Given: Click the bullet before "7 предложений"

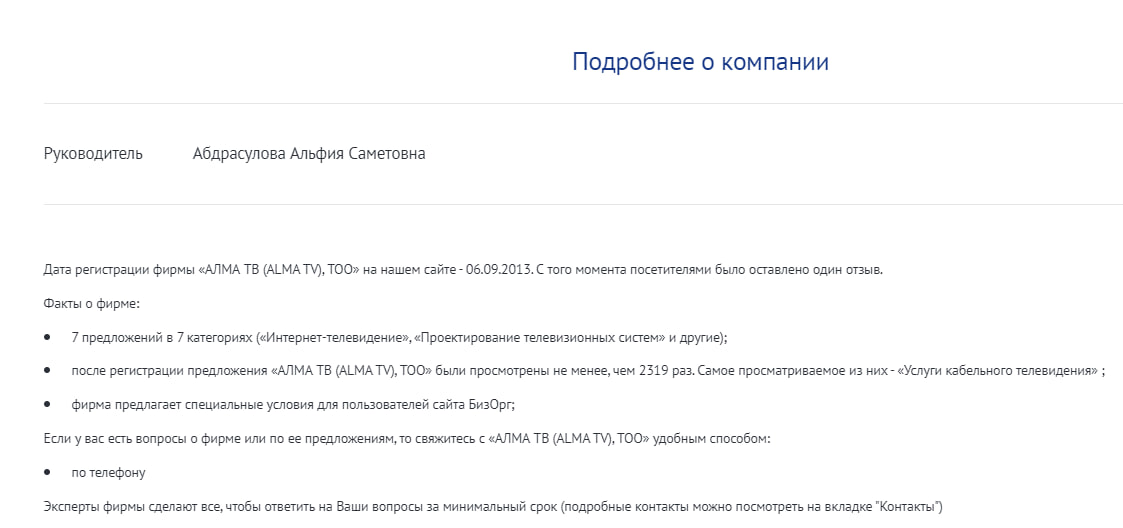Looking at the screenshot, I should tap(48, 337).
